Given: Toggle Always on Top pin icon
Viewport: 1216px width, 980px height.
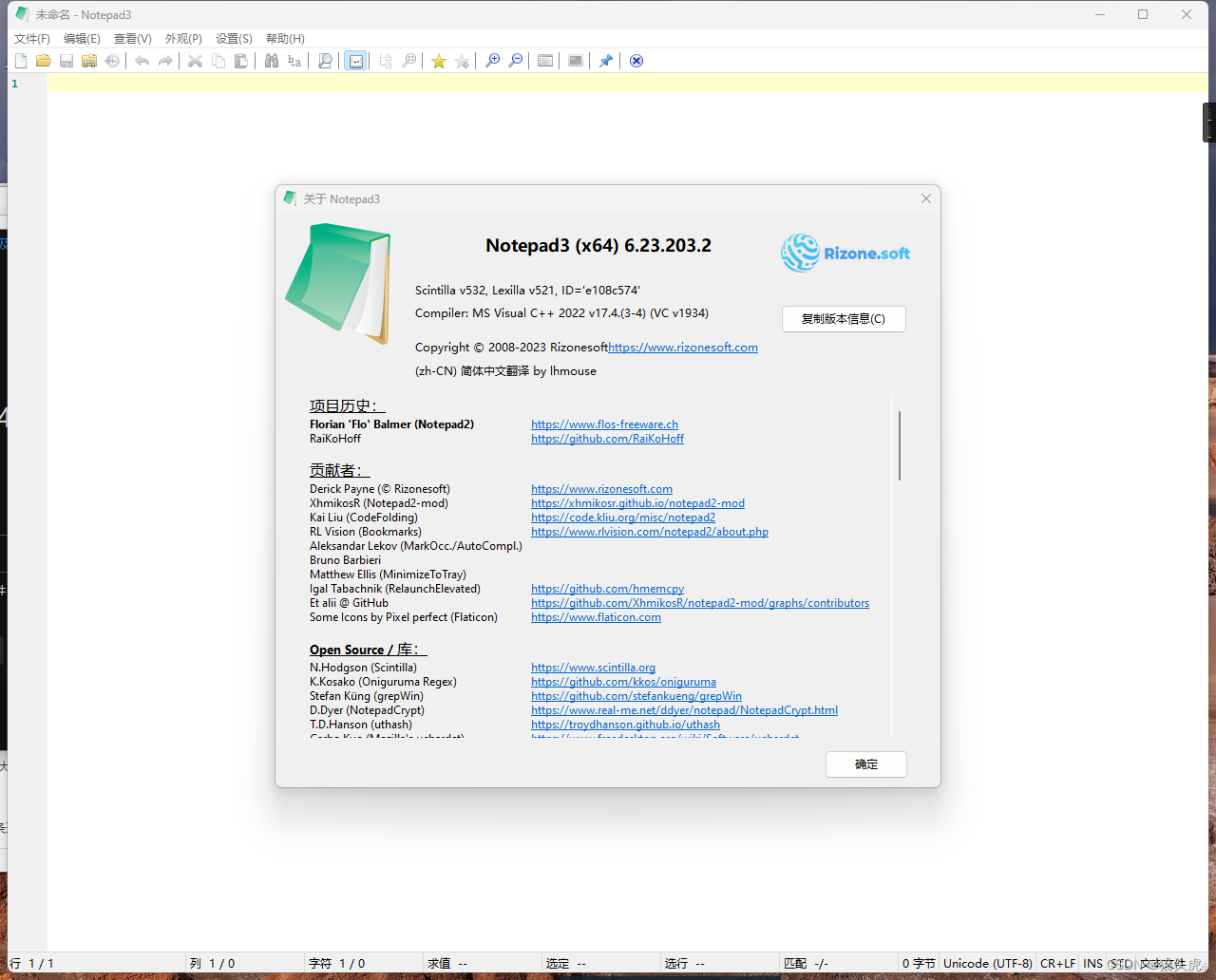Looking at the screenshot, I should pyautogui.click(x=606, y=61).
